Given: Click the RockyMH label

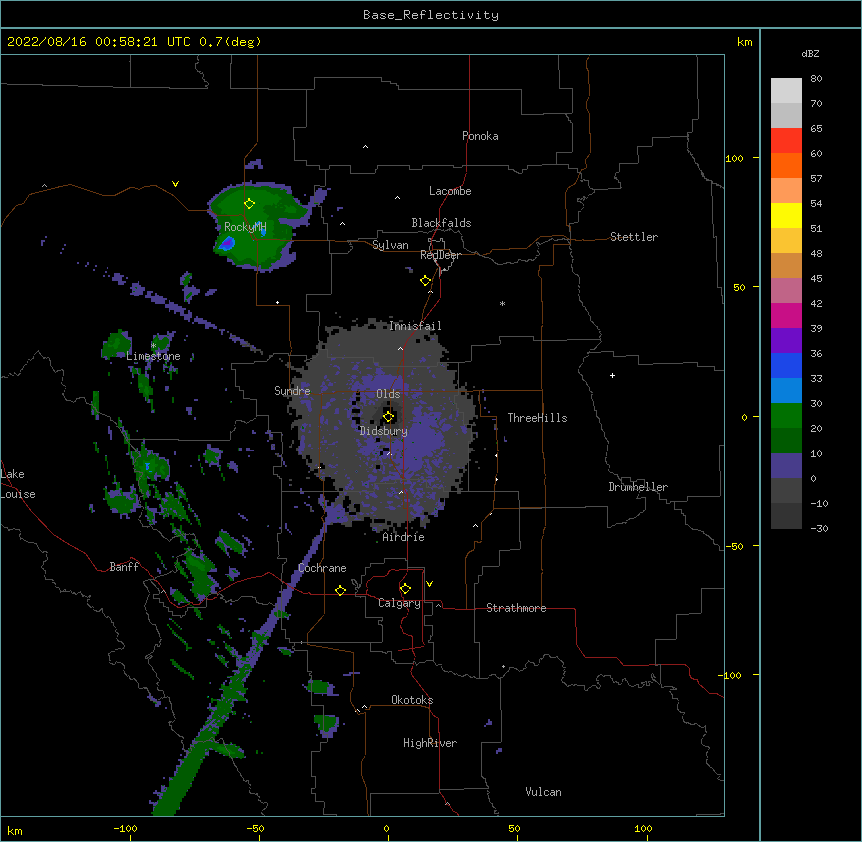Looking at the screenshot, I should pos(245,227).
